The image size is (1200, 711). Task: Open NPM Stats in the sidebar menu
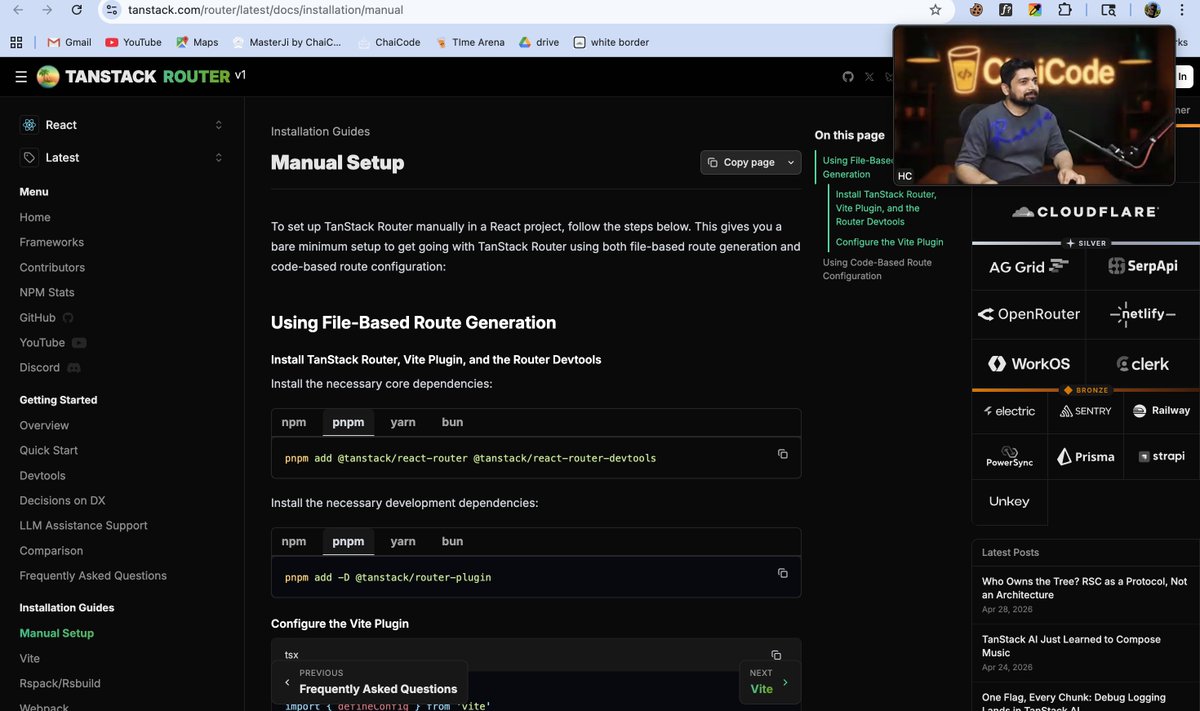tap(47, 292)
